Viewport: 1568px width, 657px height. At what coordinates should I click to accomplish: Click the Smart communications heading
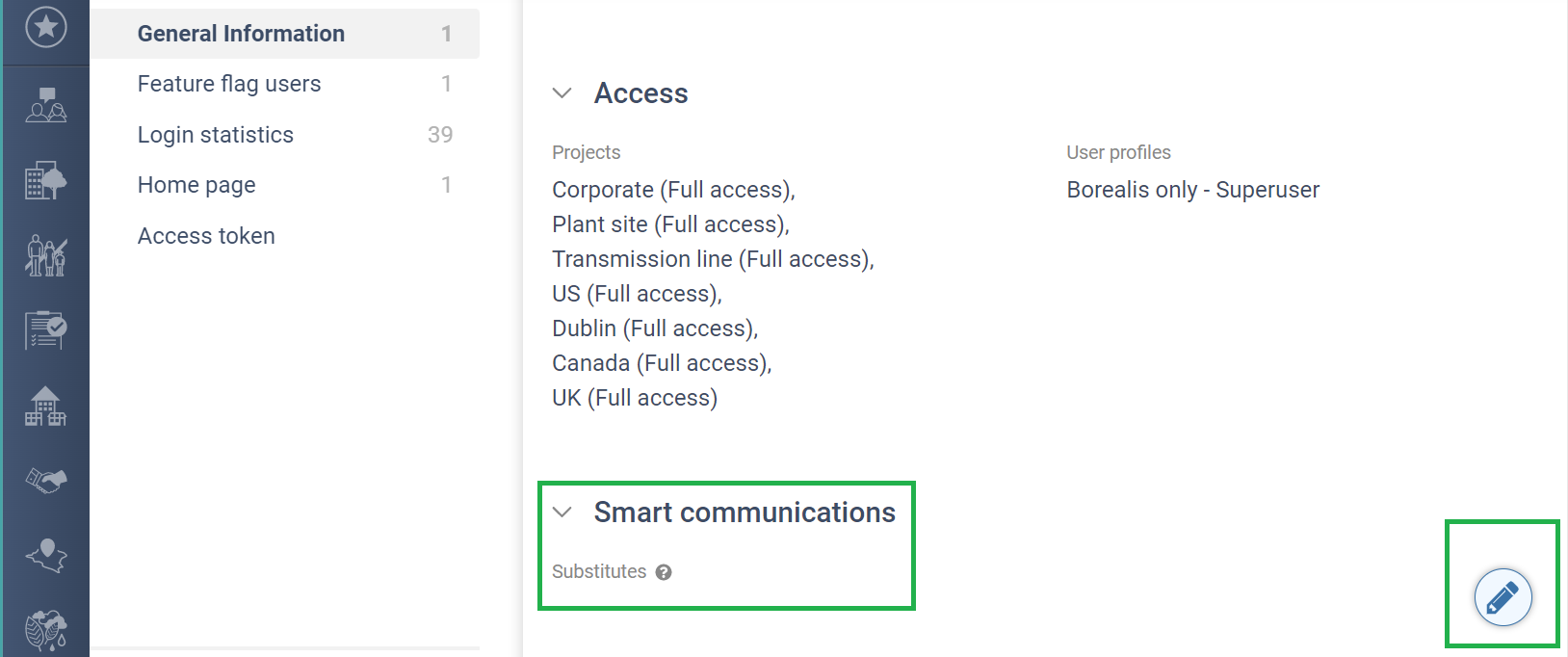coord(745,512)
